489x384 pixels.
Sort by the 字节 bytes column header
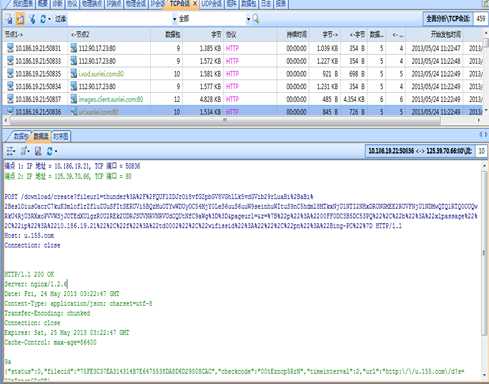click(x=203, y=34)
